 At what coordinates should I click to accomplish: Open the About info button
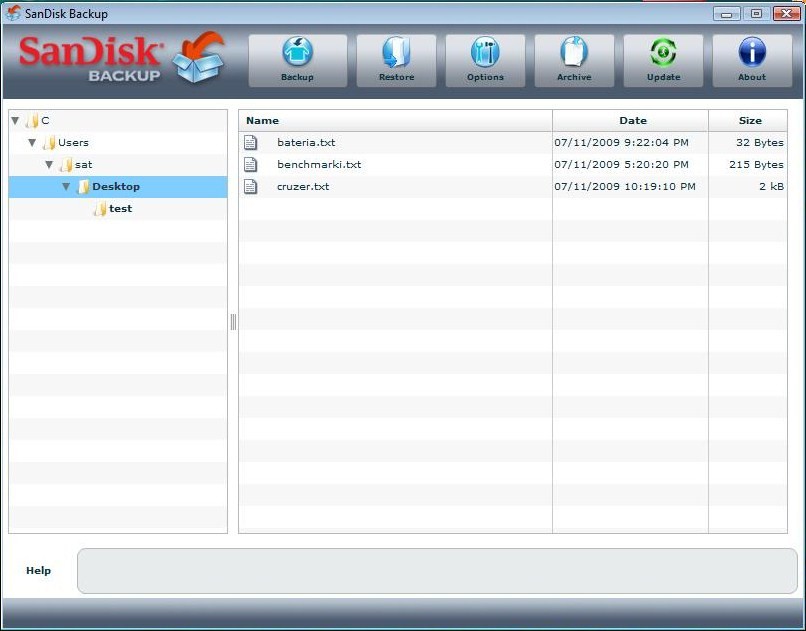[x=752, y=61]
